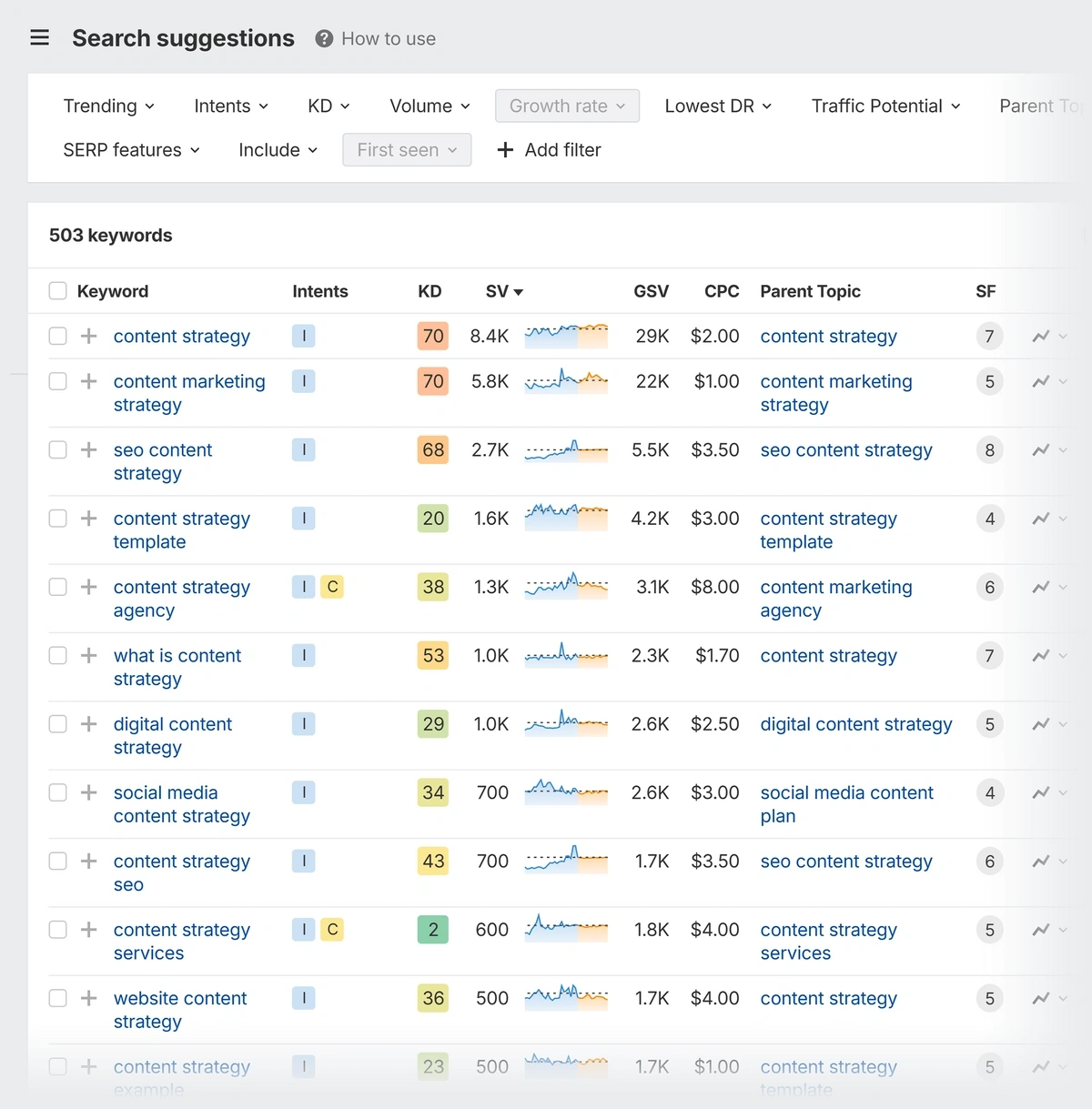Check the box for content strategy keyword
Screen dimensions: 1092x1109
(58, 336)
